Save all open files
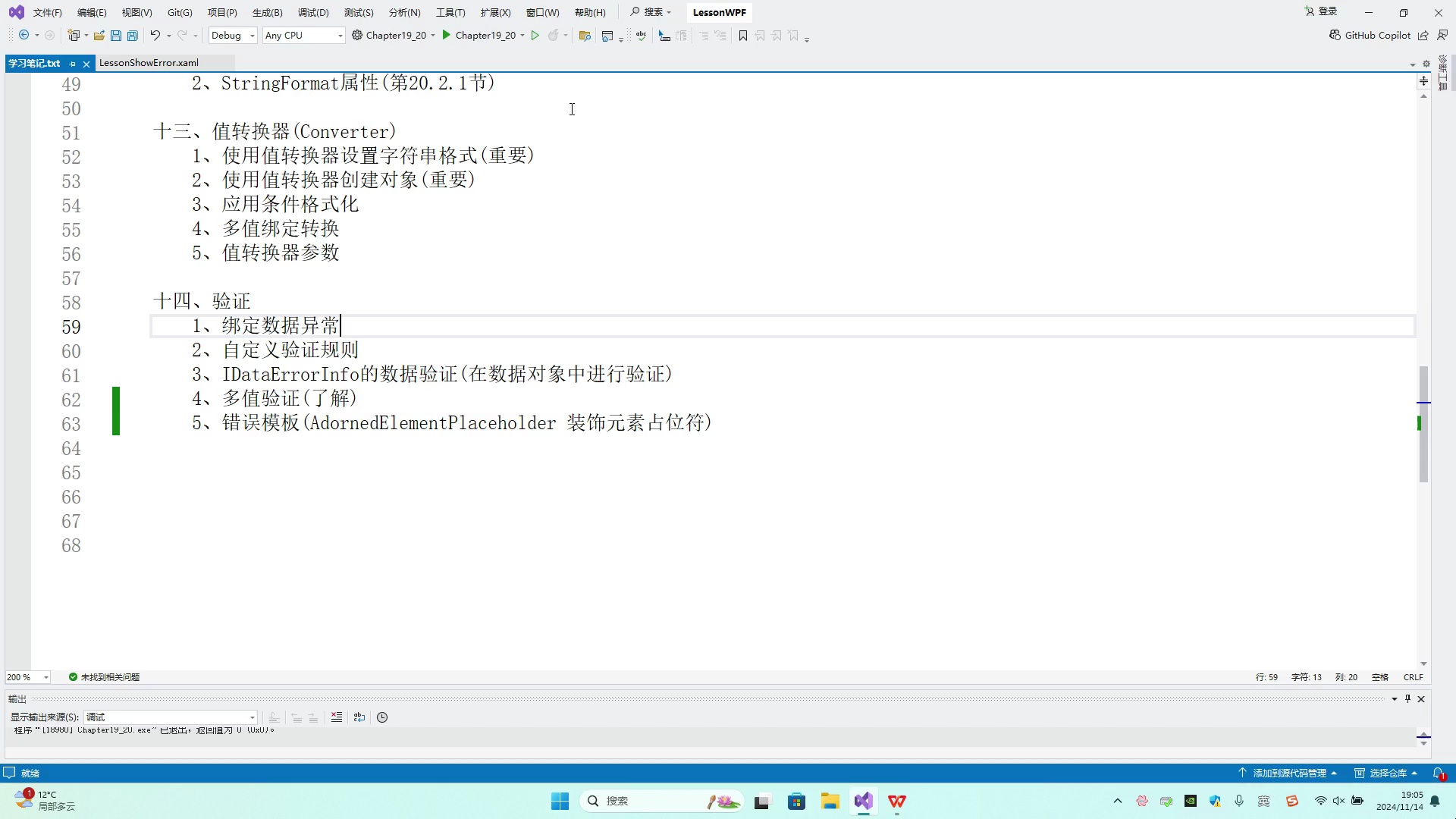This screenshot has width=1456, height=819. (132, 35)
